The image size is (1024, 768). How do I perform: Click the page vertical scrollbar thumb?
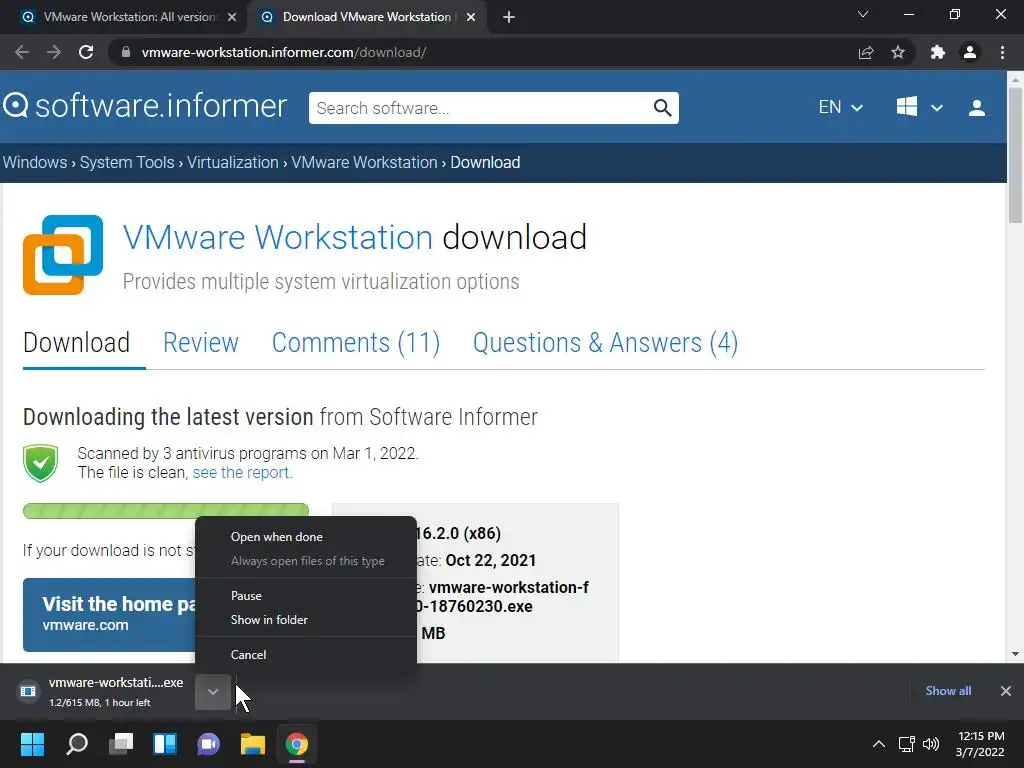pos(1015,155)
